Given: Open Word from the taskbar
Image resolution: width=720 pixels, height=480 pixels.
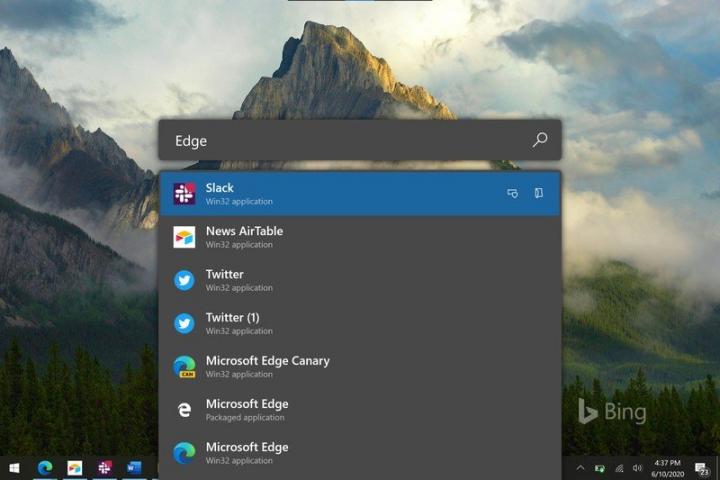Looking at the screenshot, I should (134, 468).
